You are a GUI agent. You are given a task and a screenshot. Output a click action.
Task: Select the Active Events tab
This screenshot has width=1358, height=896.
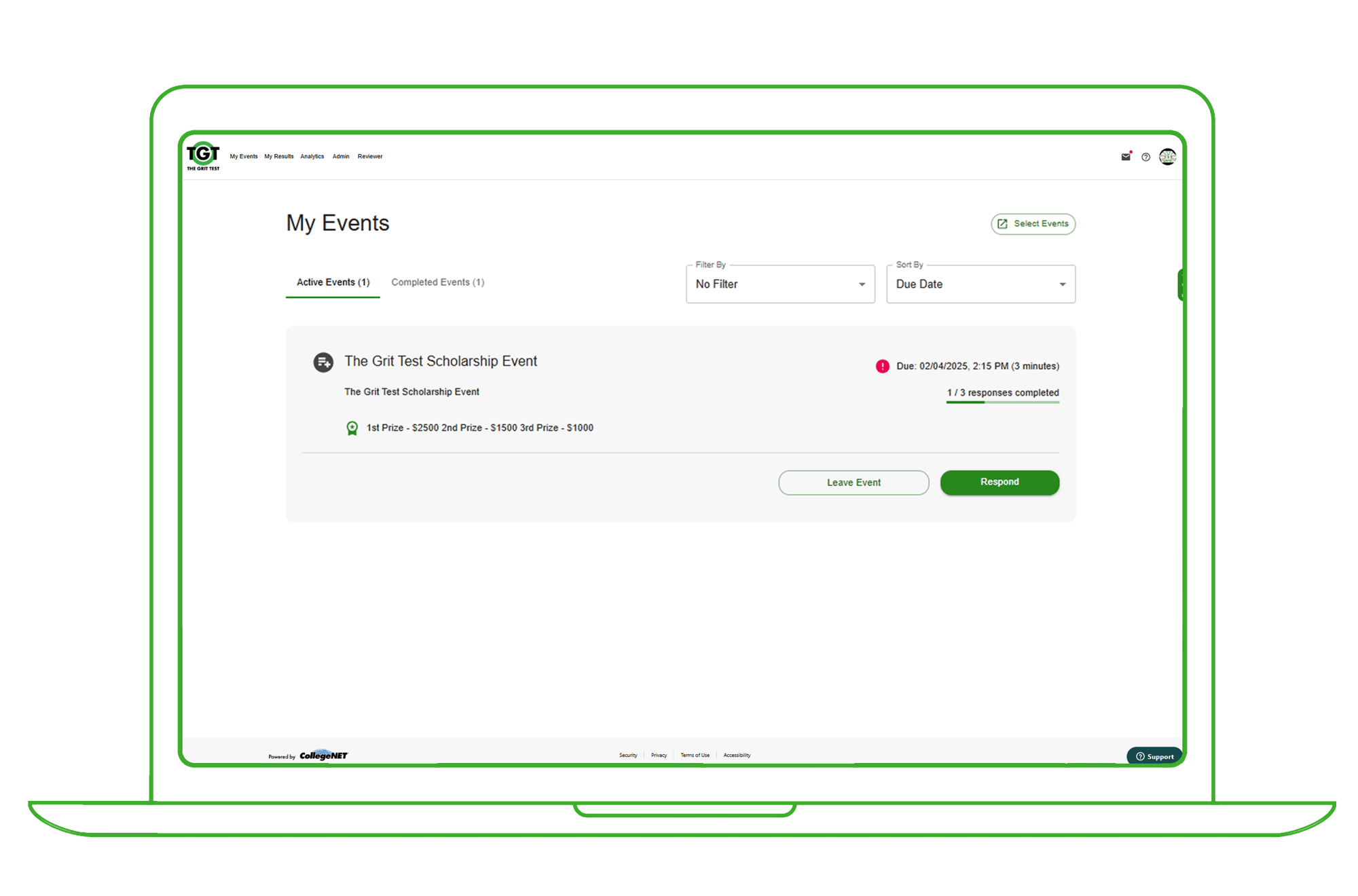click(x=333, y=282)
